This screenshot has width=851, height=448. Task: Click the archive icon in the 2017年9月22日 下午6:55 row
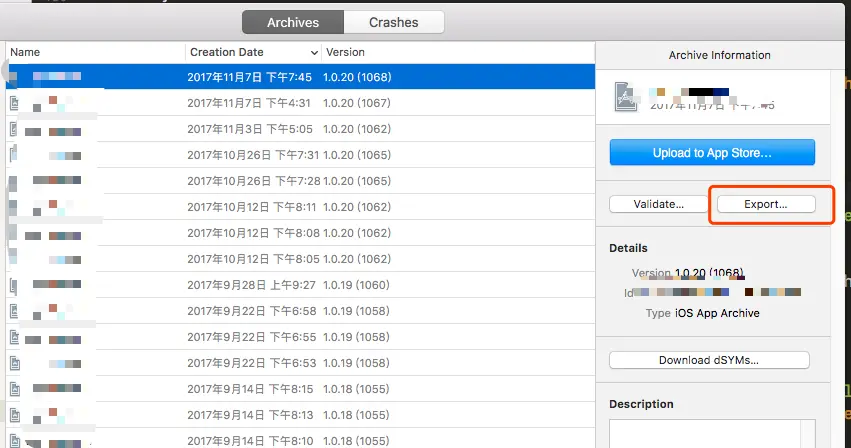[x=15, y=337]
